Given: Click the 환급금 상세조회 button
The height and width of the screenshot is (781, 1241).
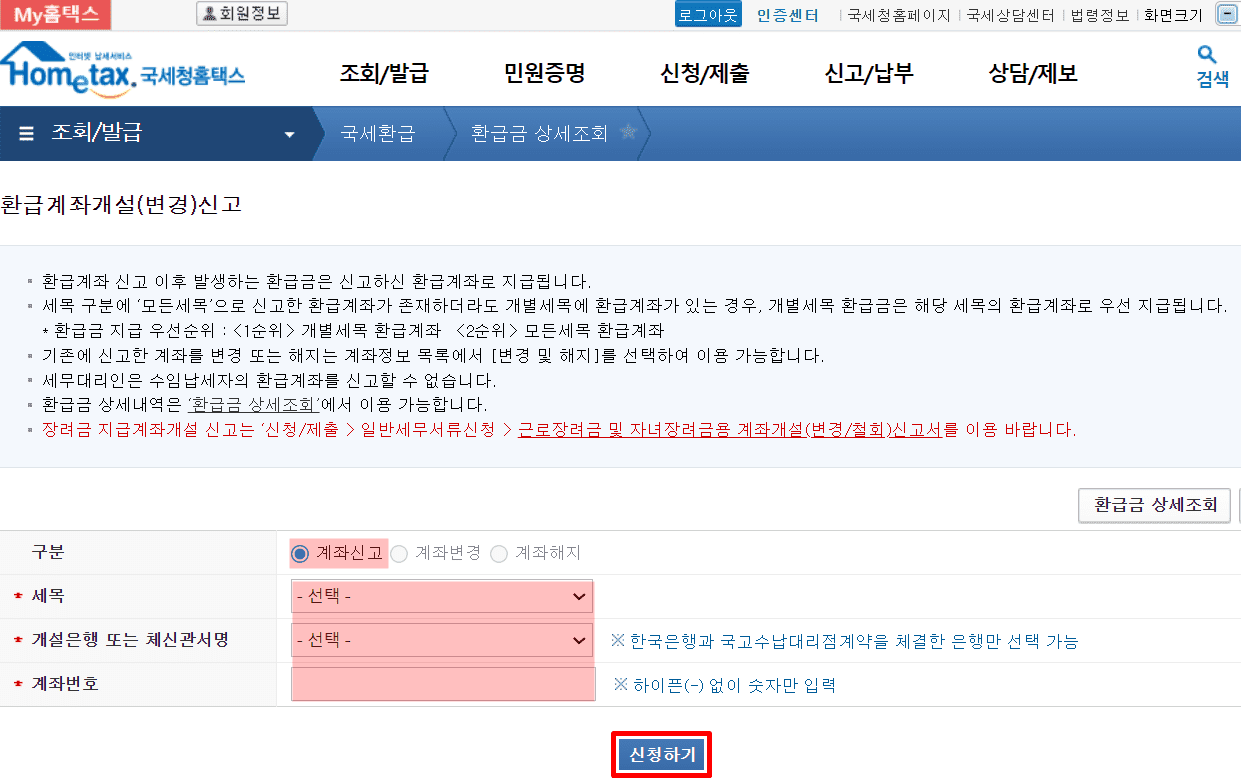Looking at the screenshot, I should 1154,505.
